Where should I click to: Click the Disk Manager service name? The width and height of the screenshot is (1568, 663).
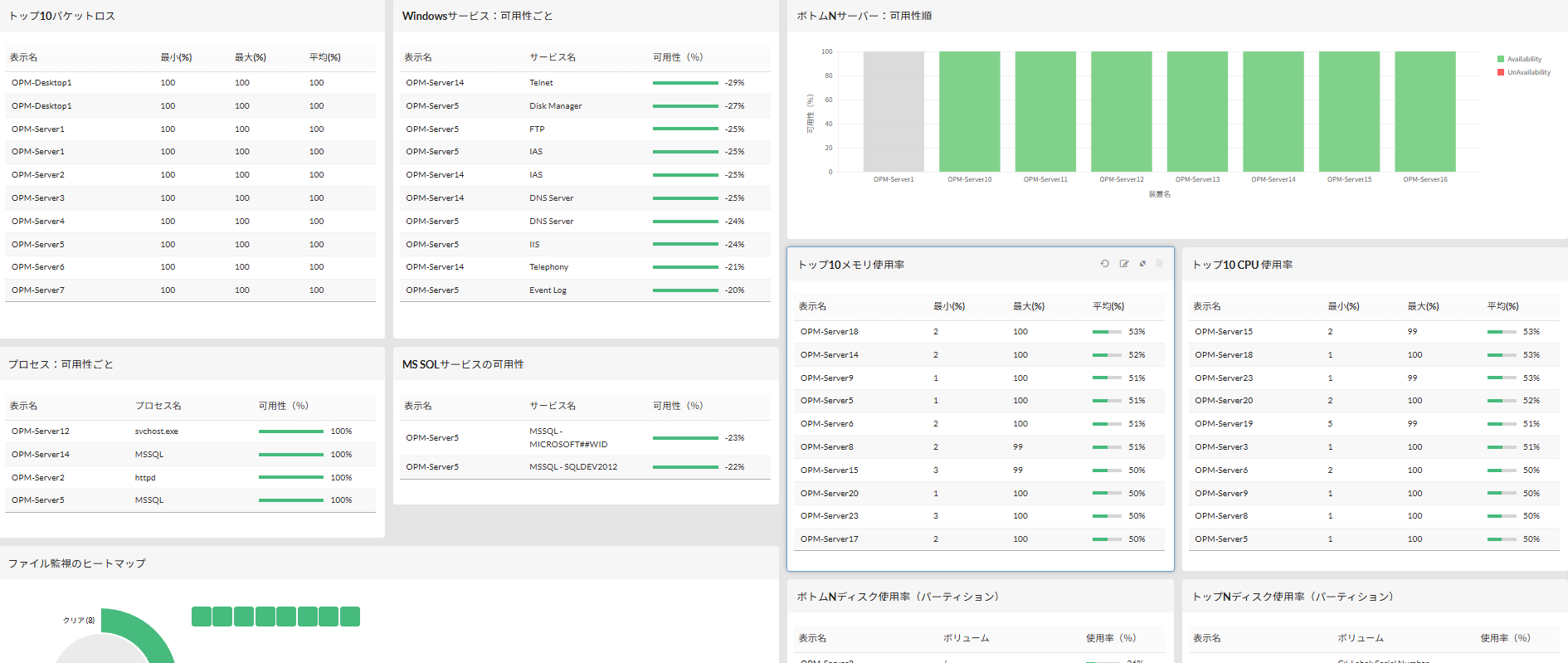(556, 106)
